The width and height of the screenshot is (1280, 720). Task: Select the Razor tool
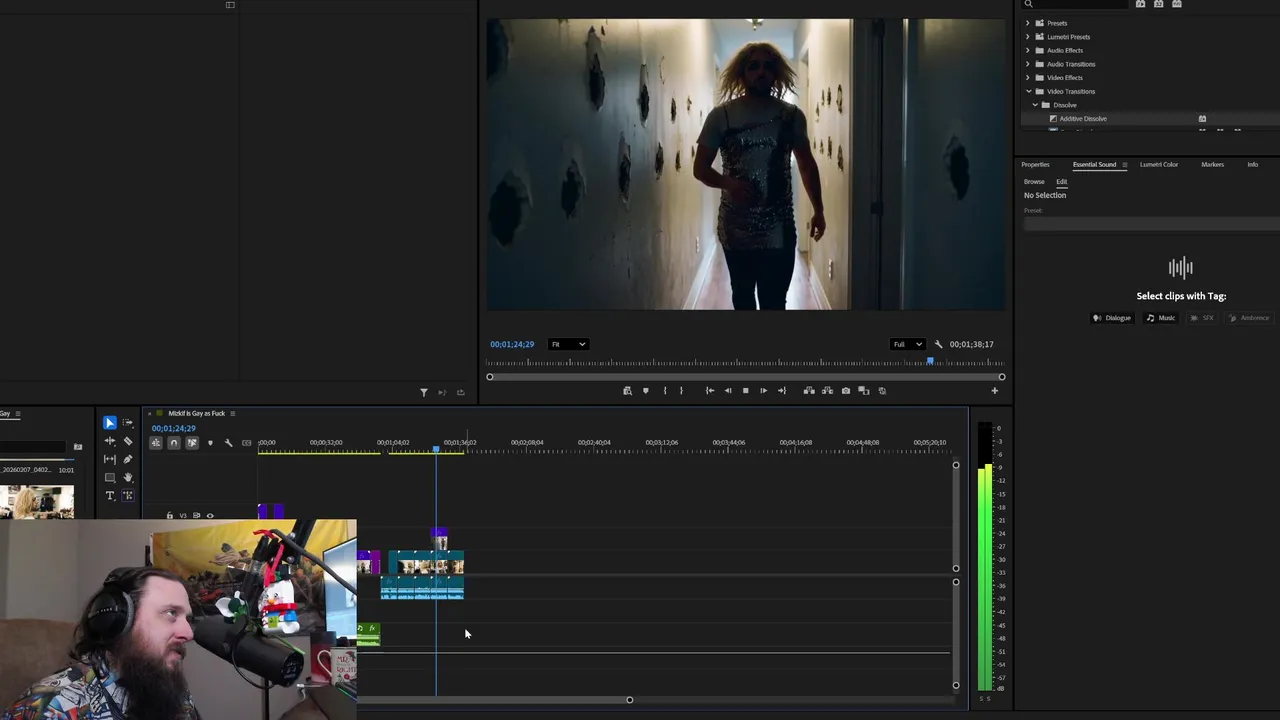[128, 441]
